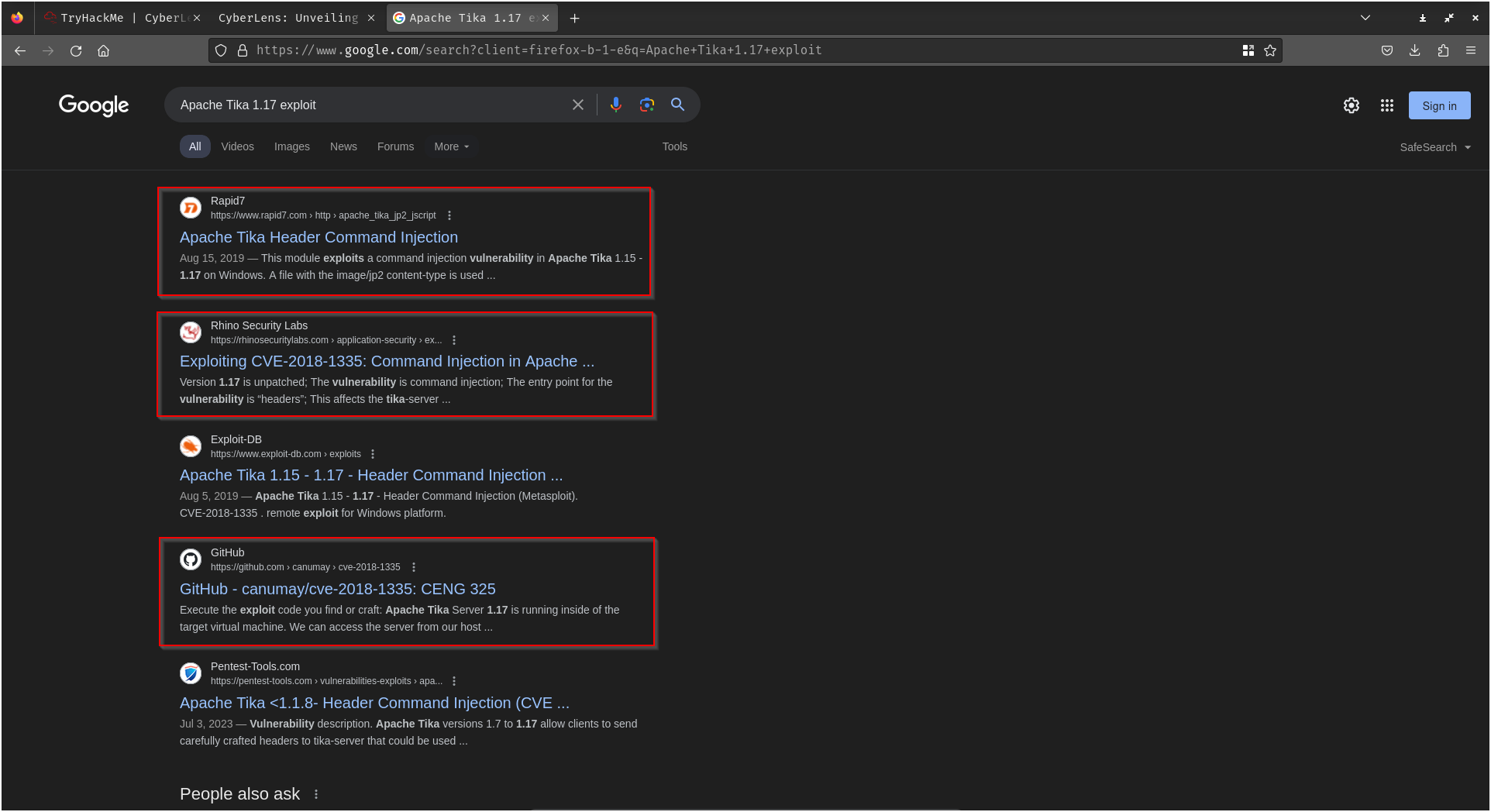The height and width of the screenshot is (812, 1491).
Task: Switch to the Images results tab
Action: [291, 146]
